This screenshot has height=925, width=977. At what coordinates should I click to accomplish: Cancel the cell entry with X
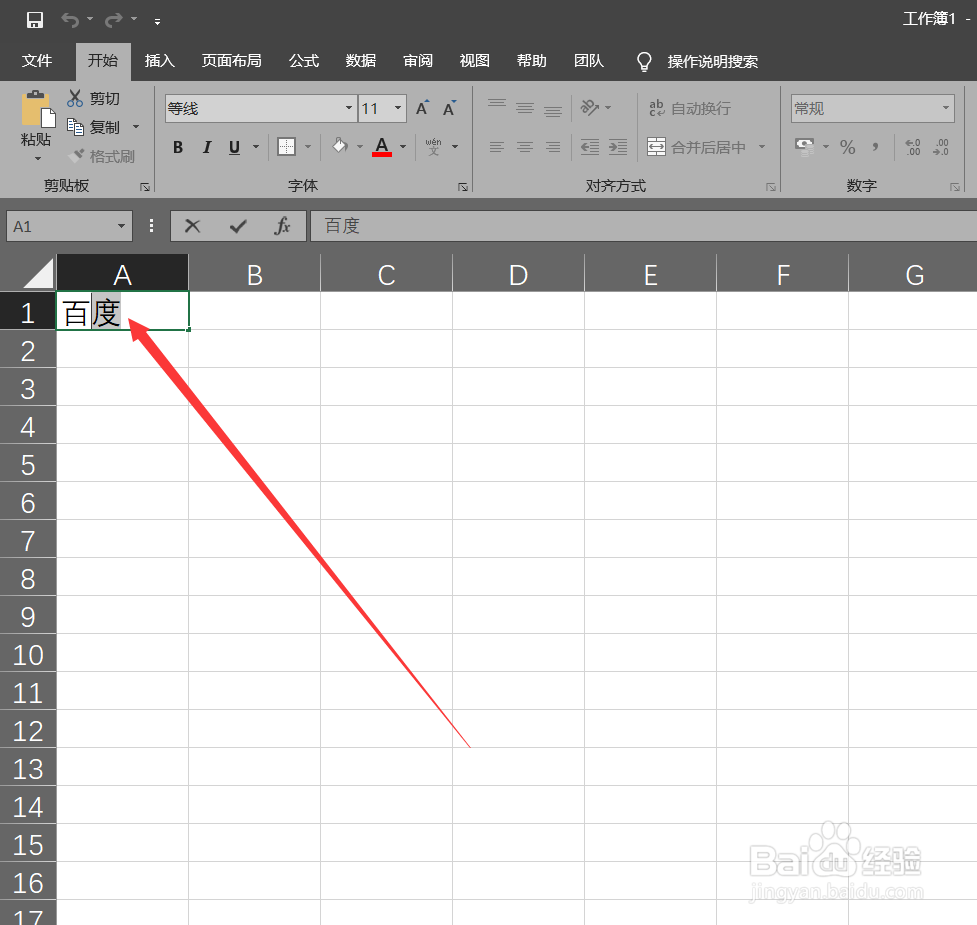tap(193, 226)
